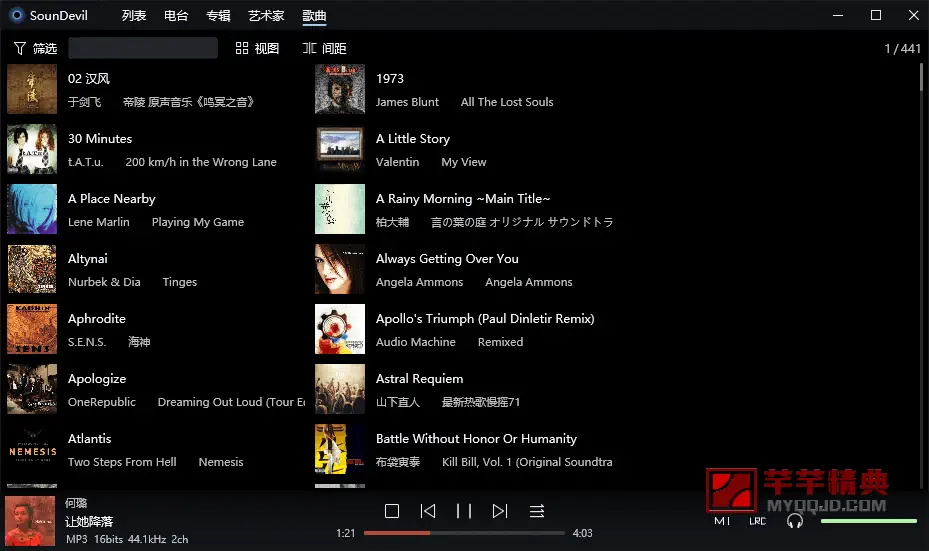Click the song list vertical scrollbar
Image resolution: width=929 pixels, height=551 pixels.
(x=921, y=77)
